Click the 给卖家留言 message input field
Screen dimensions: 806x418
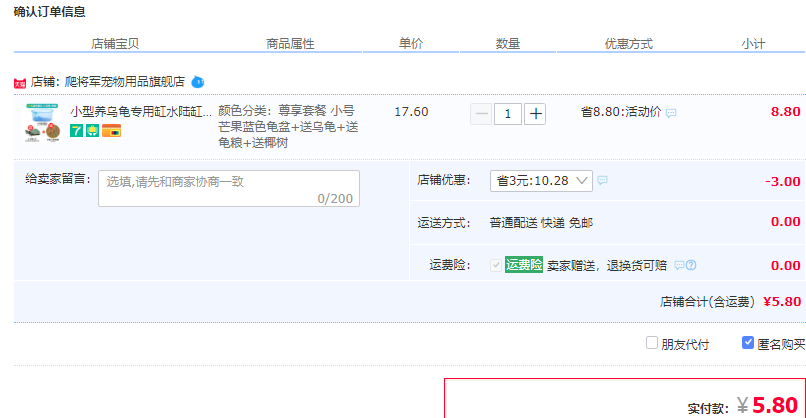229,189
